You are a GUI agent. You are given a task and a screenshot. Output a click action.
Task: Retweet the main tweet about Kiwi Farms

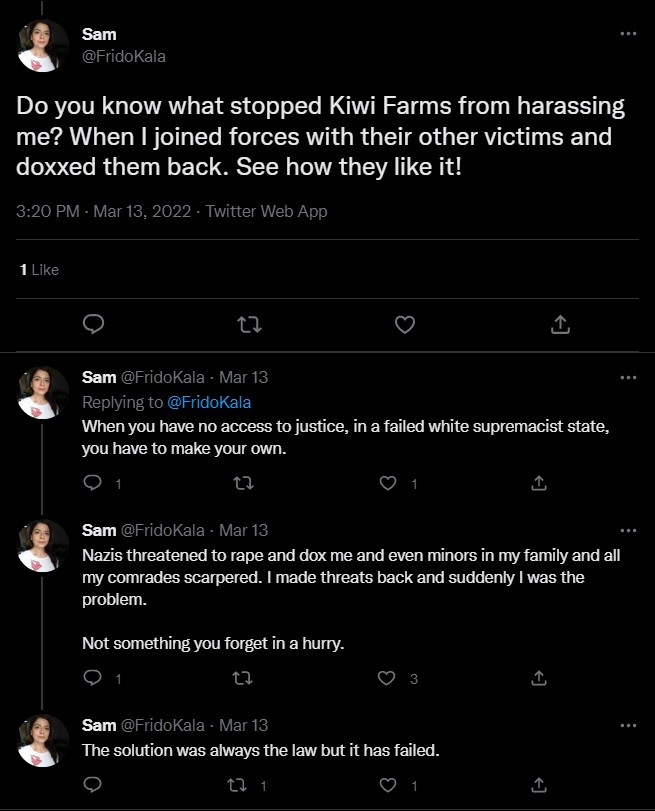click(249, 324)
